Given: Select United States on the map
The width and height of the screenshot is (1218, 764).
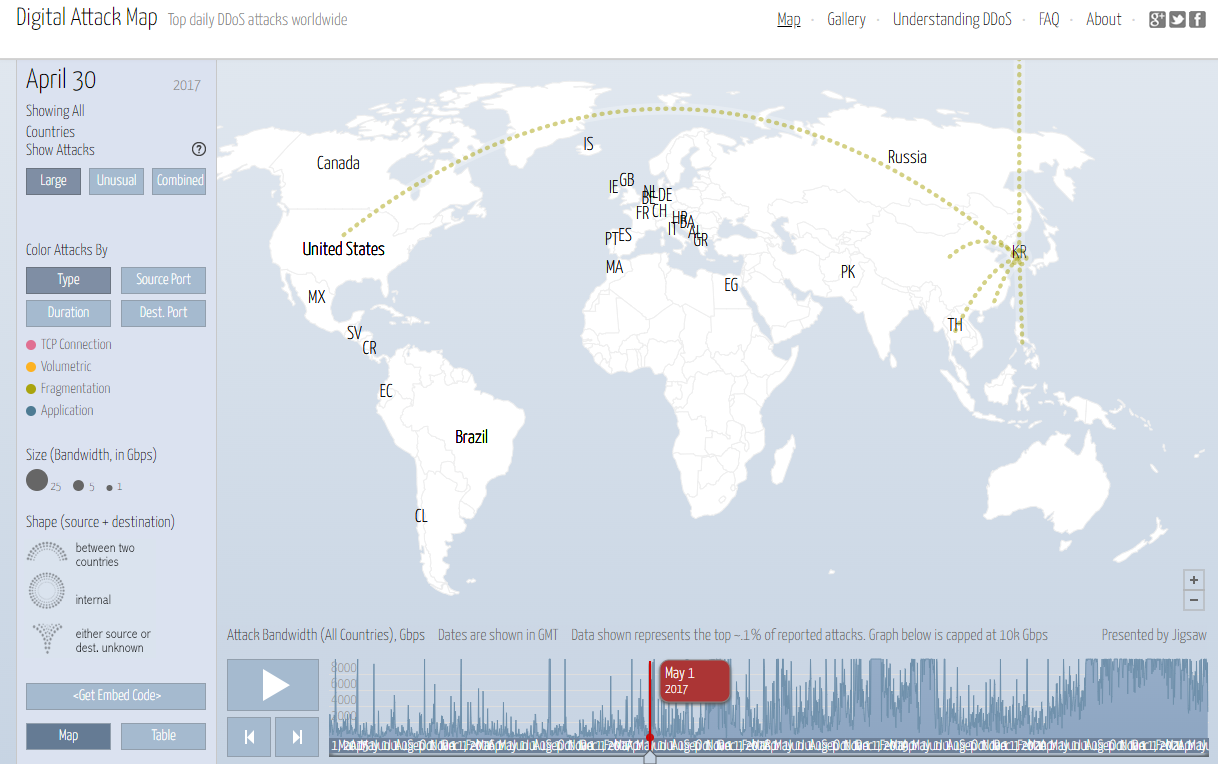Looking at the screenshot, I should 343,249.
